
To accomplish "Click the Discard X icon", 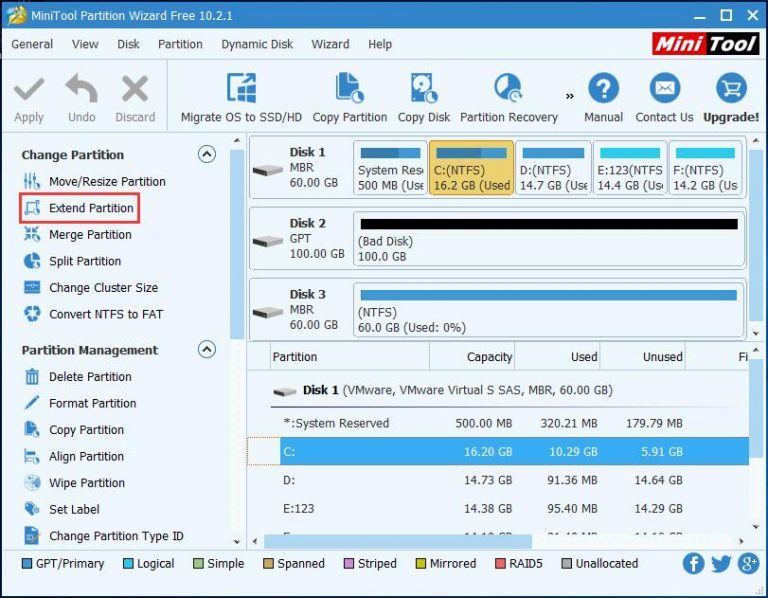I will click(x=135, y=88).
